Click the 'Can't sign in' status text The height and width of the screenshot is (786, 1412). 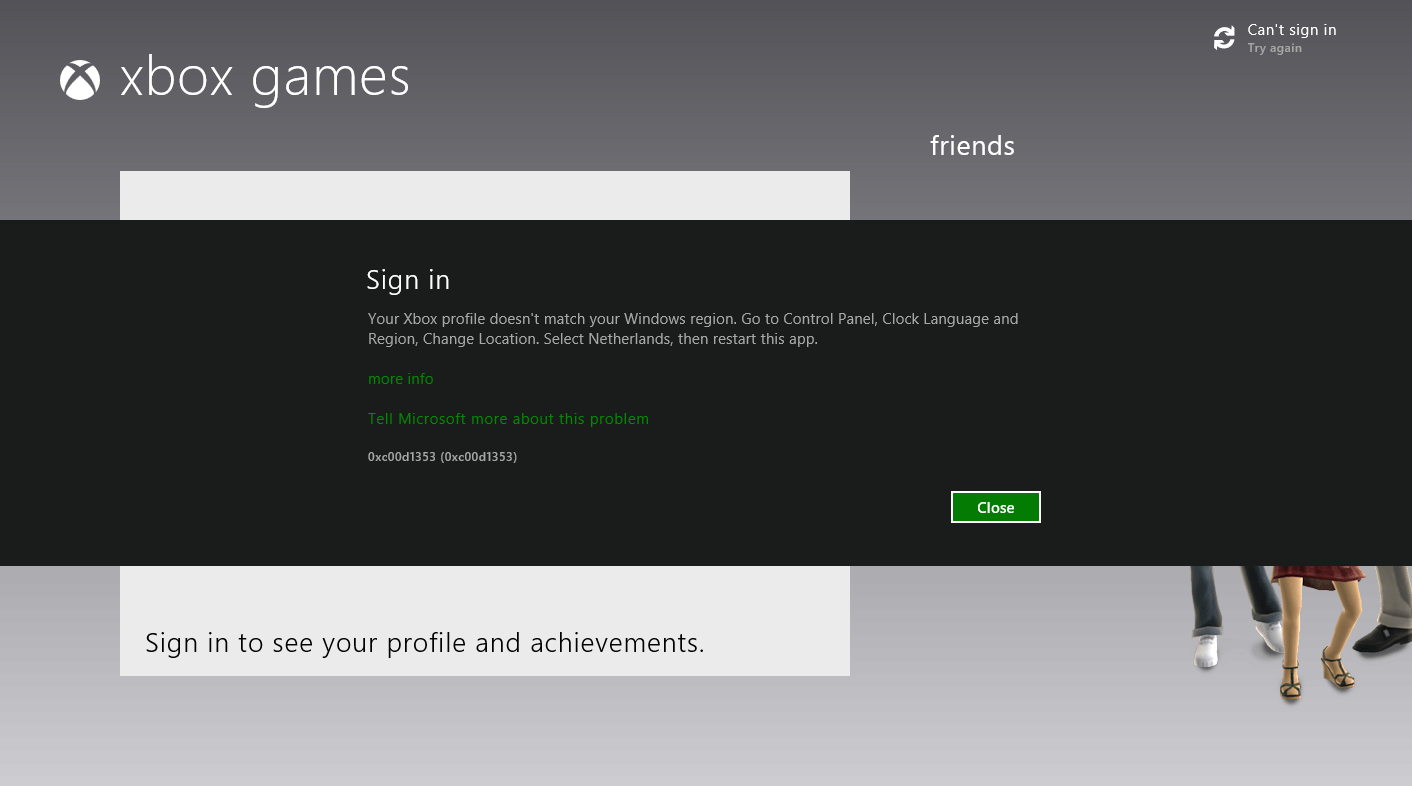coord(1292,30)
